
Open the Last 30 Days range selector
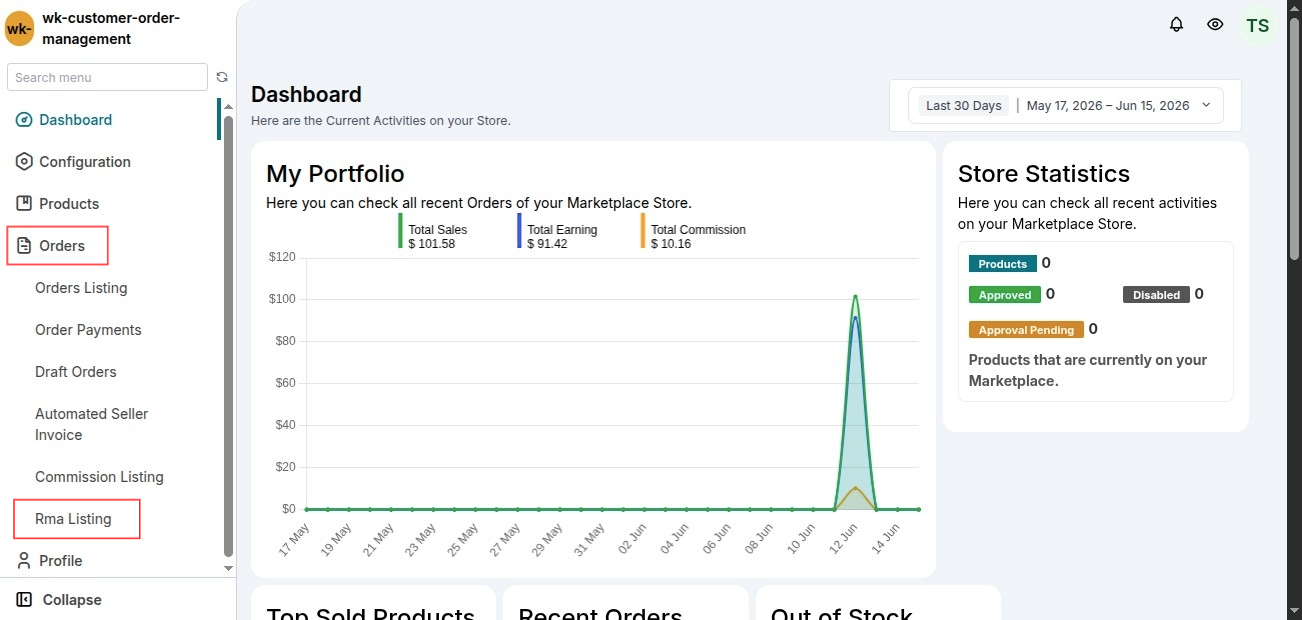[964, 105]
